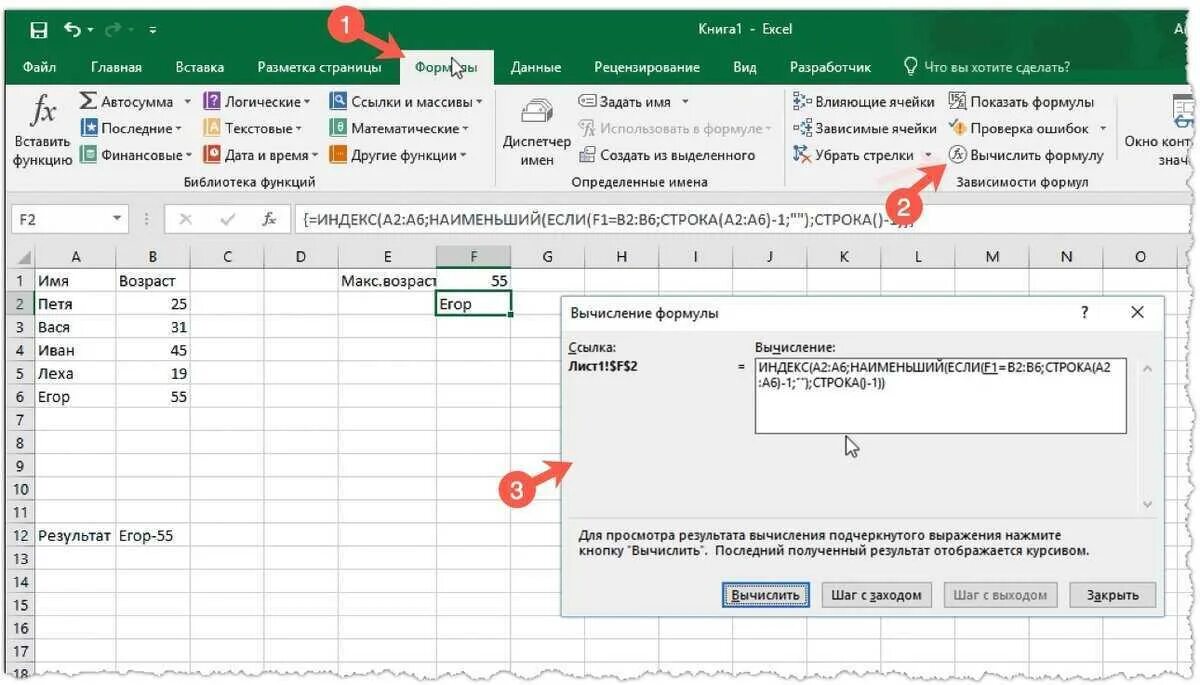Expand the Убрать стрелки dropdown arrow
The height and width of the screenshot is (685, 1200).
tap(928, 155)
